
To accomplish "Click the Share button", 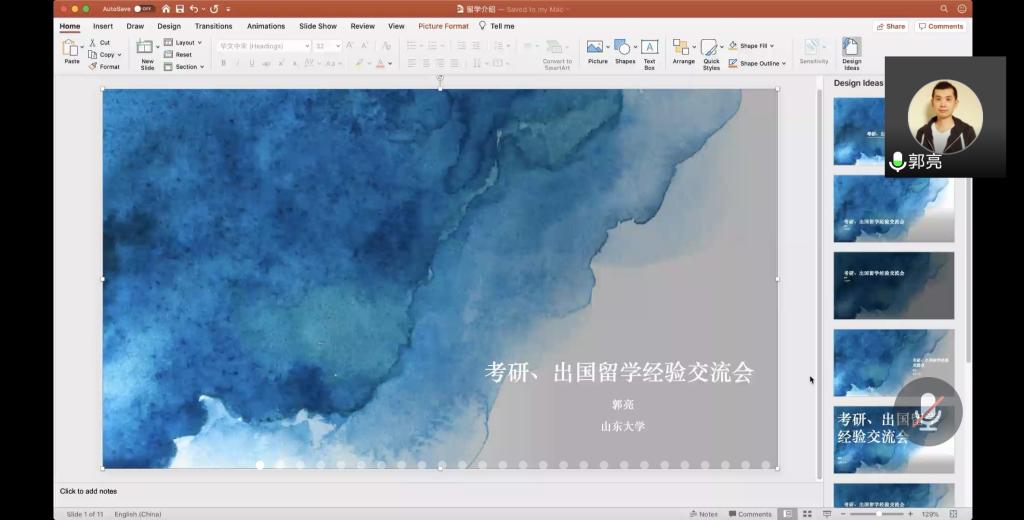I will [890, 26].
